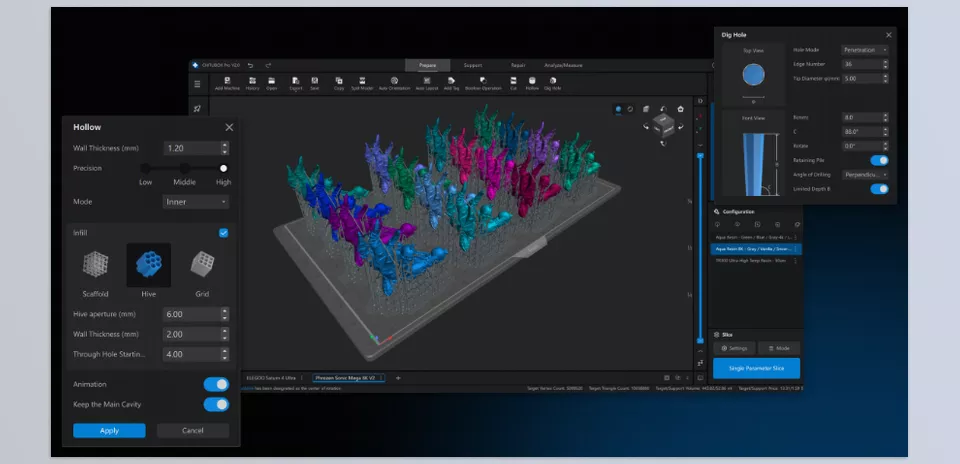Set Precision slider to Middle

pos(185,168)
